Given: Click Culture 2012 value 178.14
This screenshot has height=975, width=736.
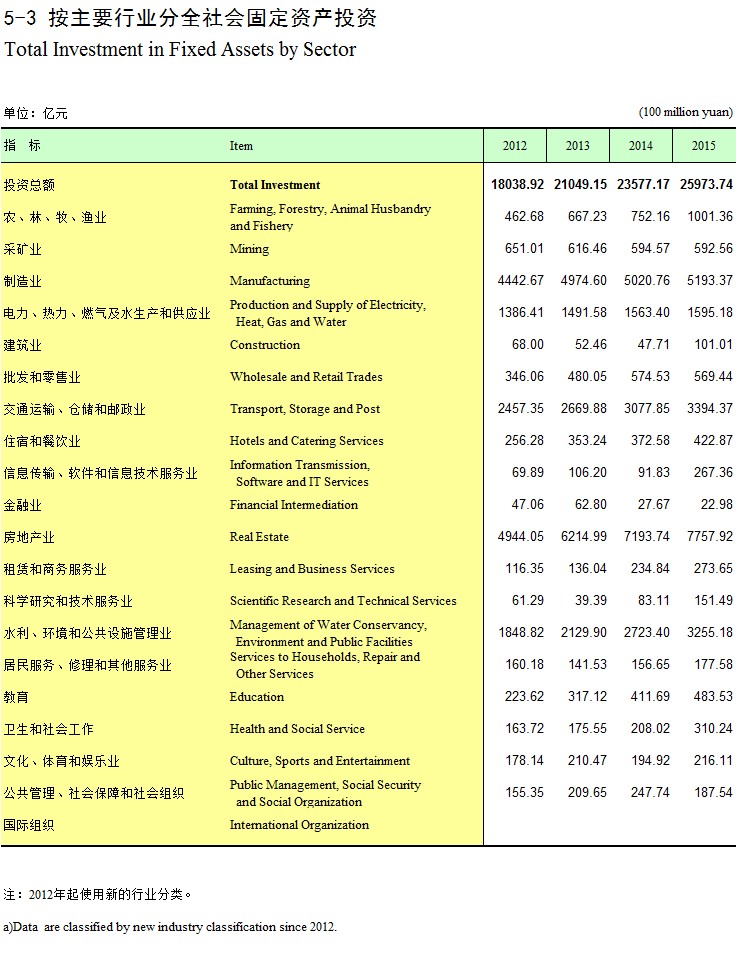Looking at the screenshot, I should (524, 761).
